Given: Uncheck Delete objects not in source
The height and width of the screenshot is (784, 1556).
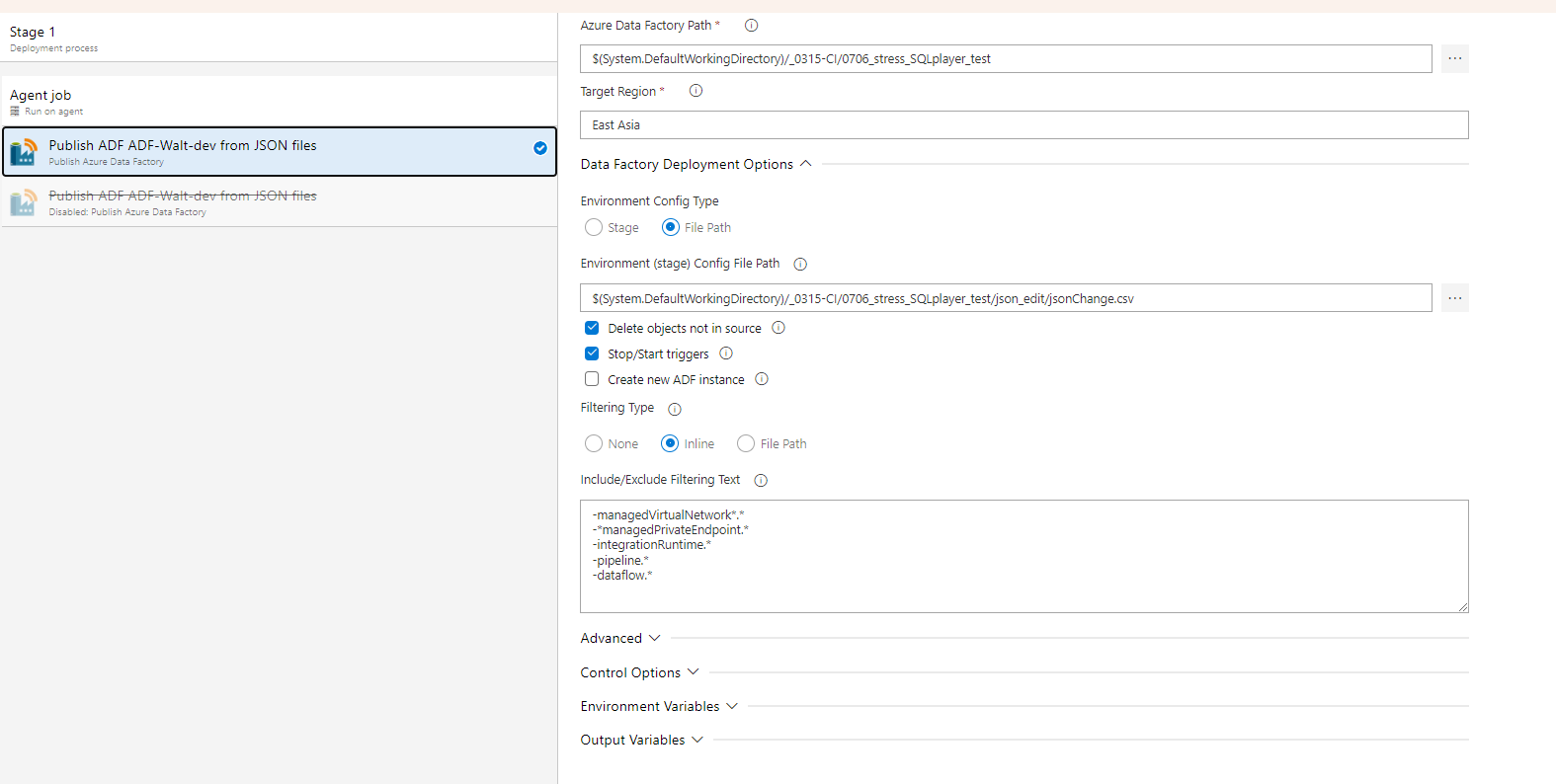Looking at the screenshot, I should coord(592,328).
